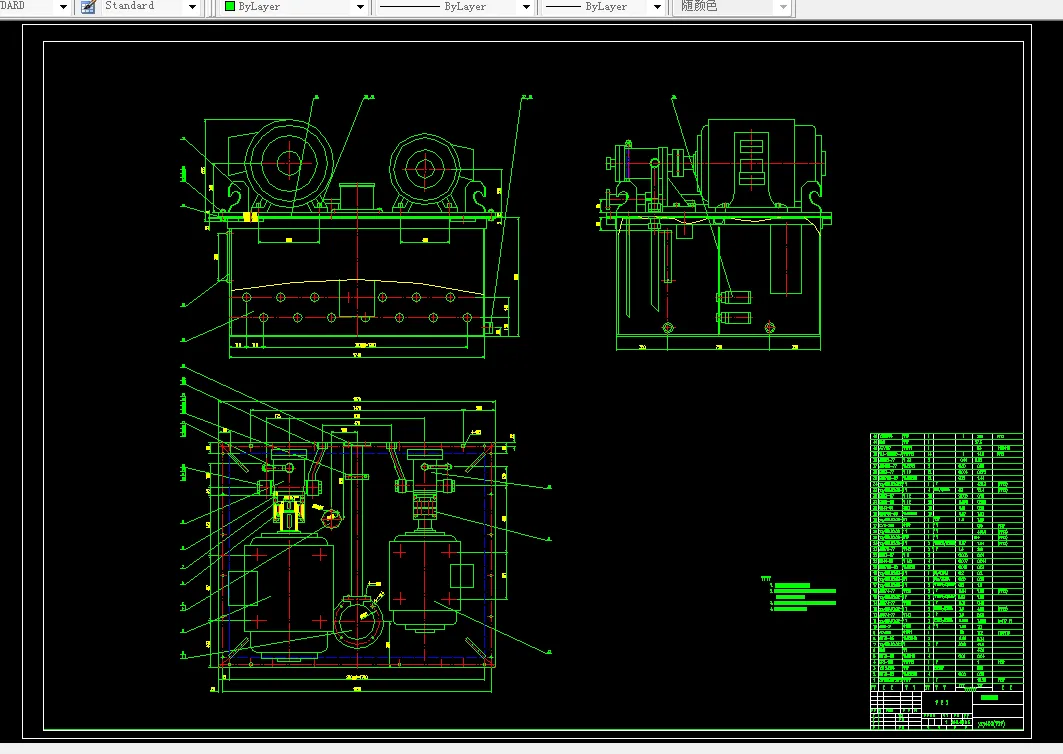The height and width of the screenshot is (754, 1063).
Task: Click the title block at bottom right
Action: click(x=946, y=711)
